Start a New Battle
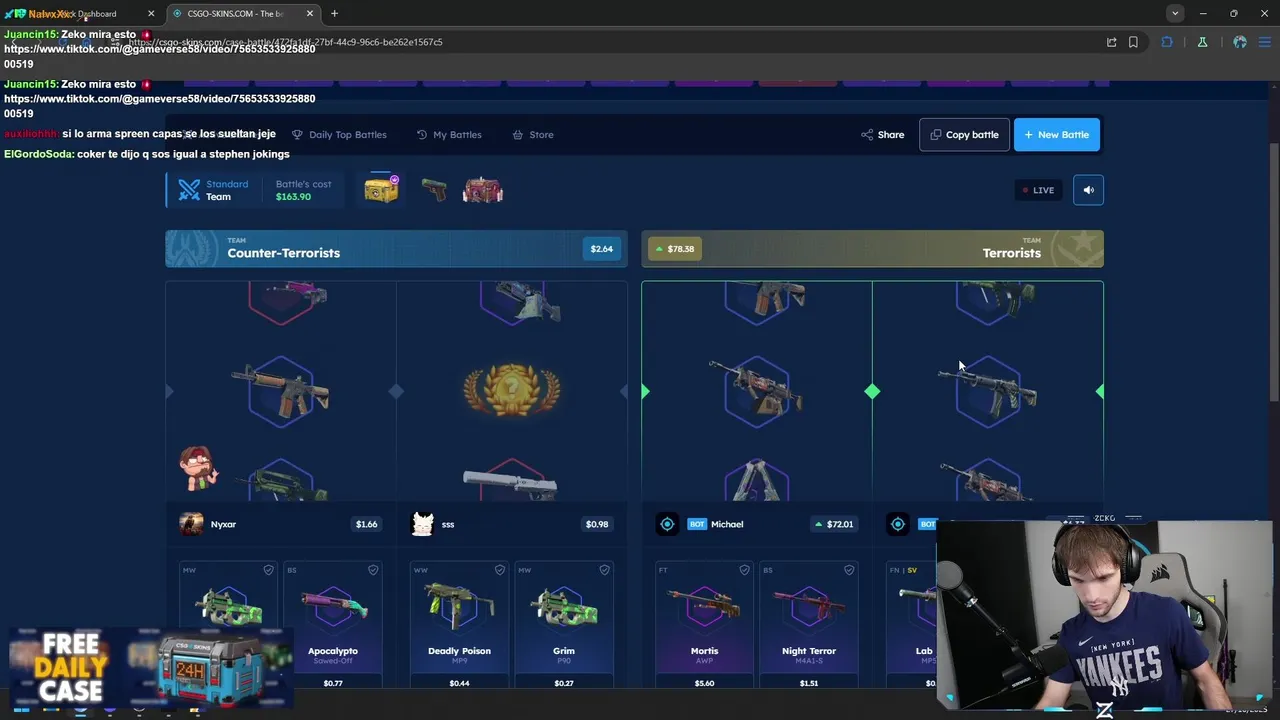Viewport: 1280px width, 720px height. pos(1057,134)
